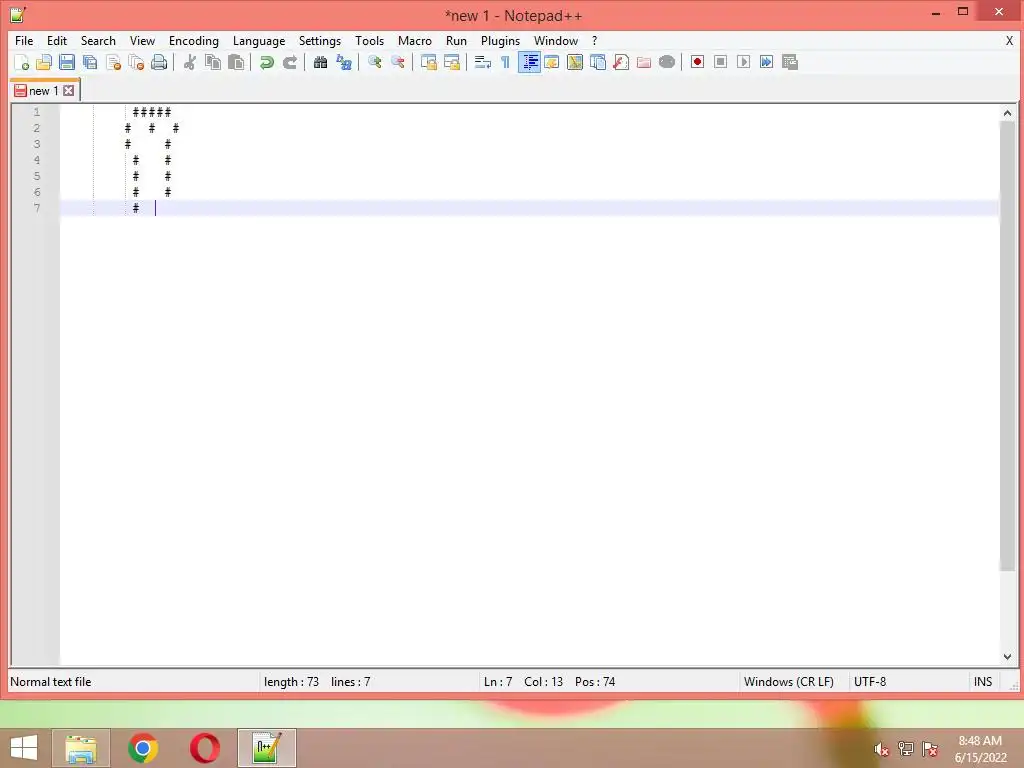Open File Explorer from taskbar

(x=81, y=748)
